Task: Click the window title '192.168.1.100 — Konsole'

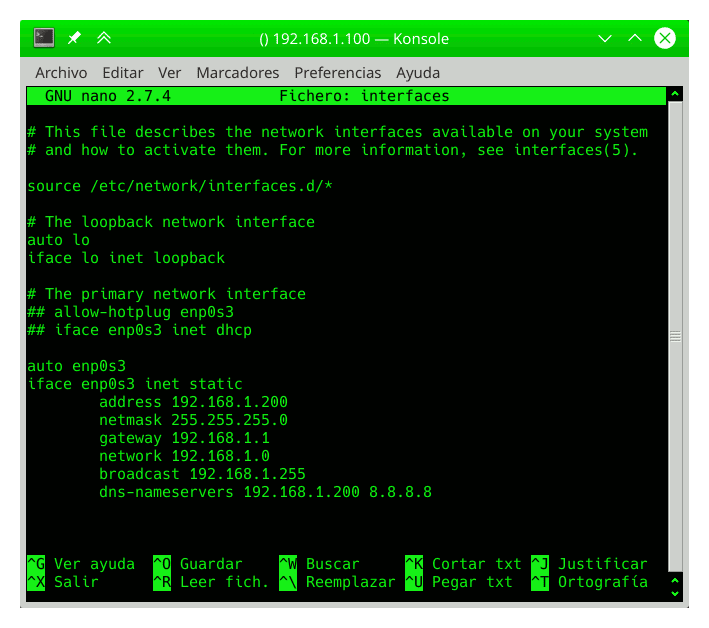Action: [354, 39]
